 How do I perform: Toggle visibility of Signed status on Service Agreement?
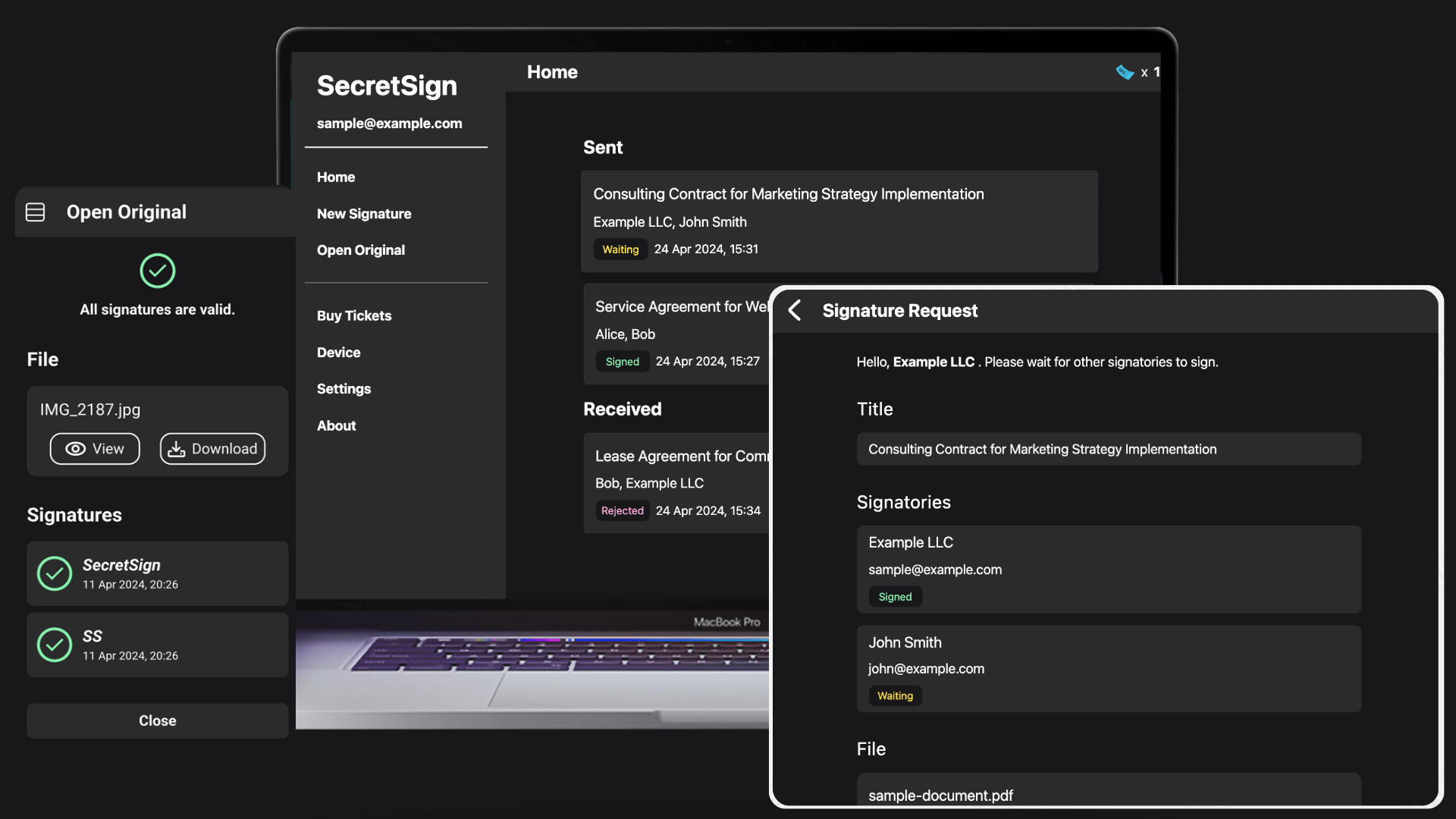tap(620, 361)
